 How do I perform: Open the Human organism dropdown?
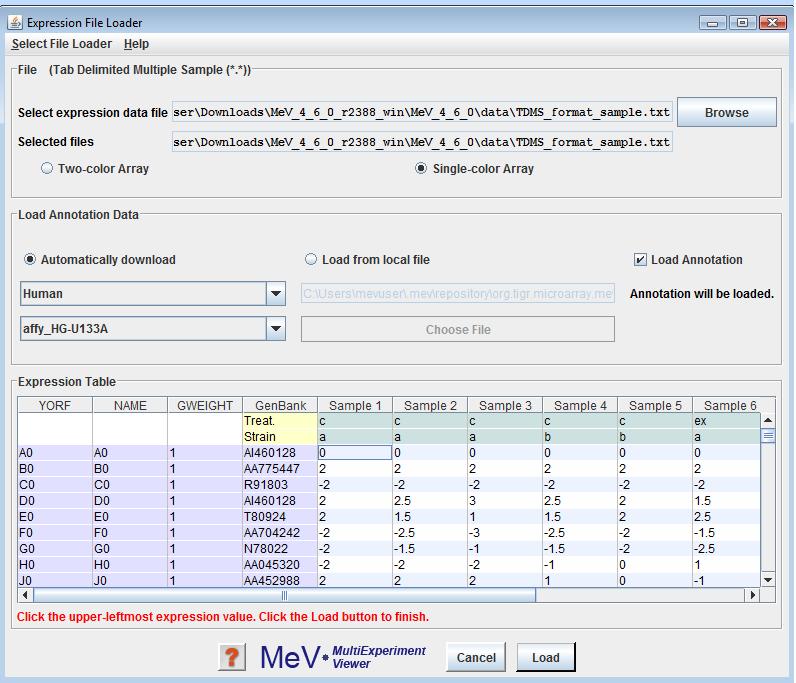pyautogui.click(x=275, y=295)
